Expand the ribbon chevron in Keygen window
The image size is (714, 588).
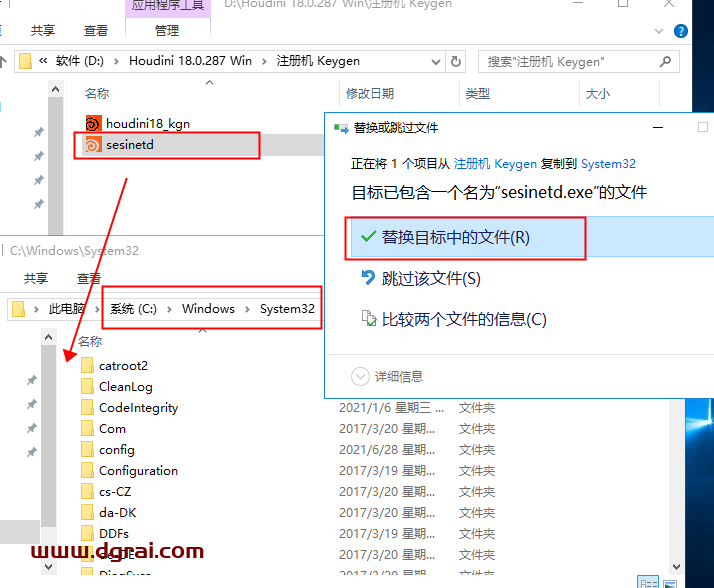(x=658, y=31)
